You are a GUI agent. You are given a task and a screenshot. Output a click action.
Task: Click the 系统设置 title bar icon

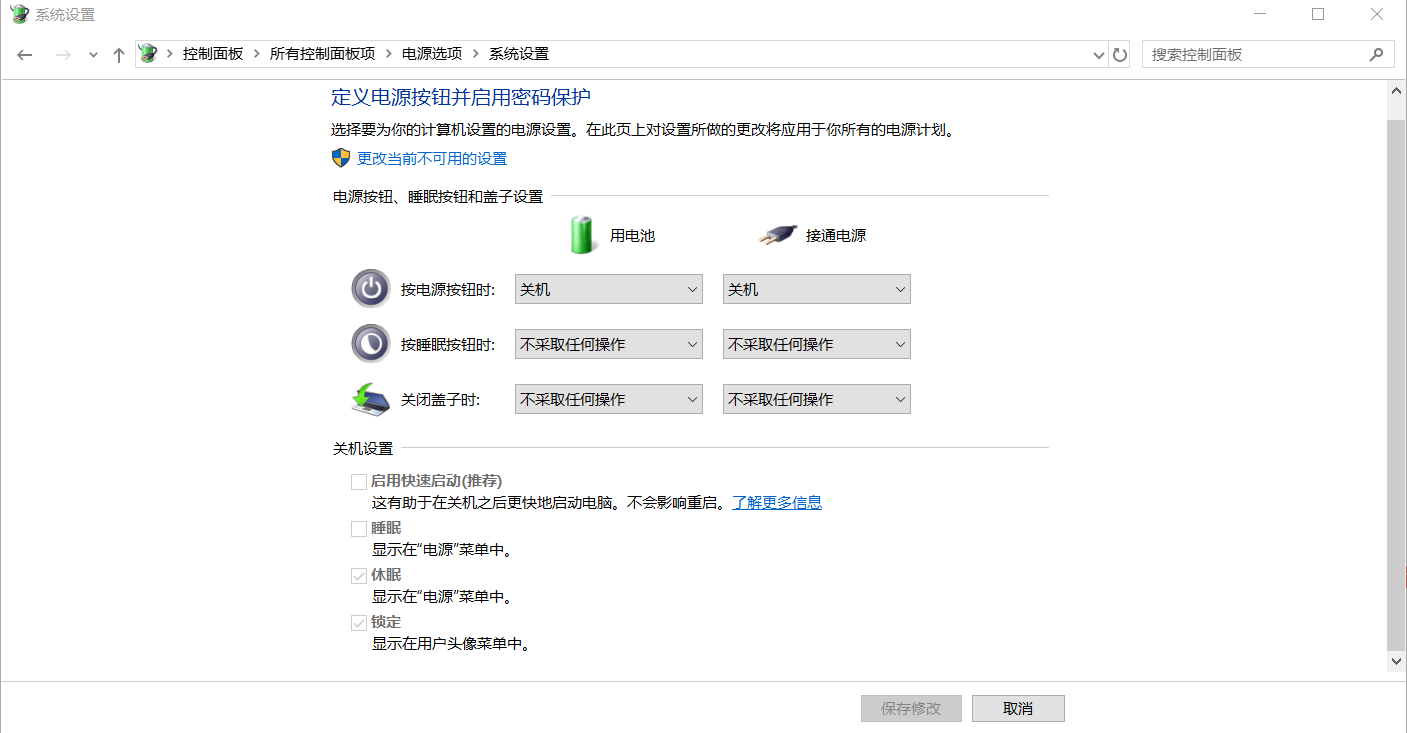pos(18,14)
